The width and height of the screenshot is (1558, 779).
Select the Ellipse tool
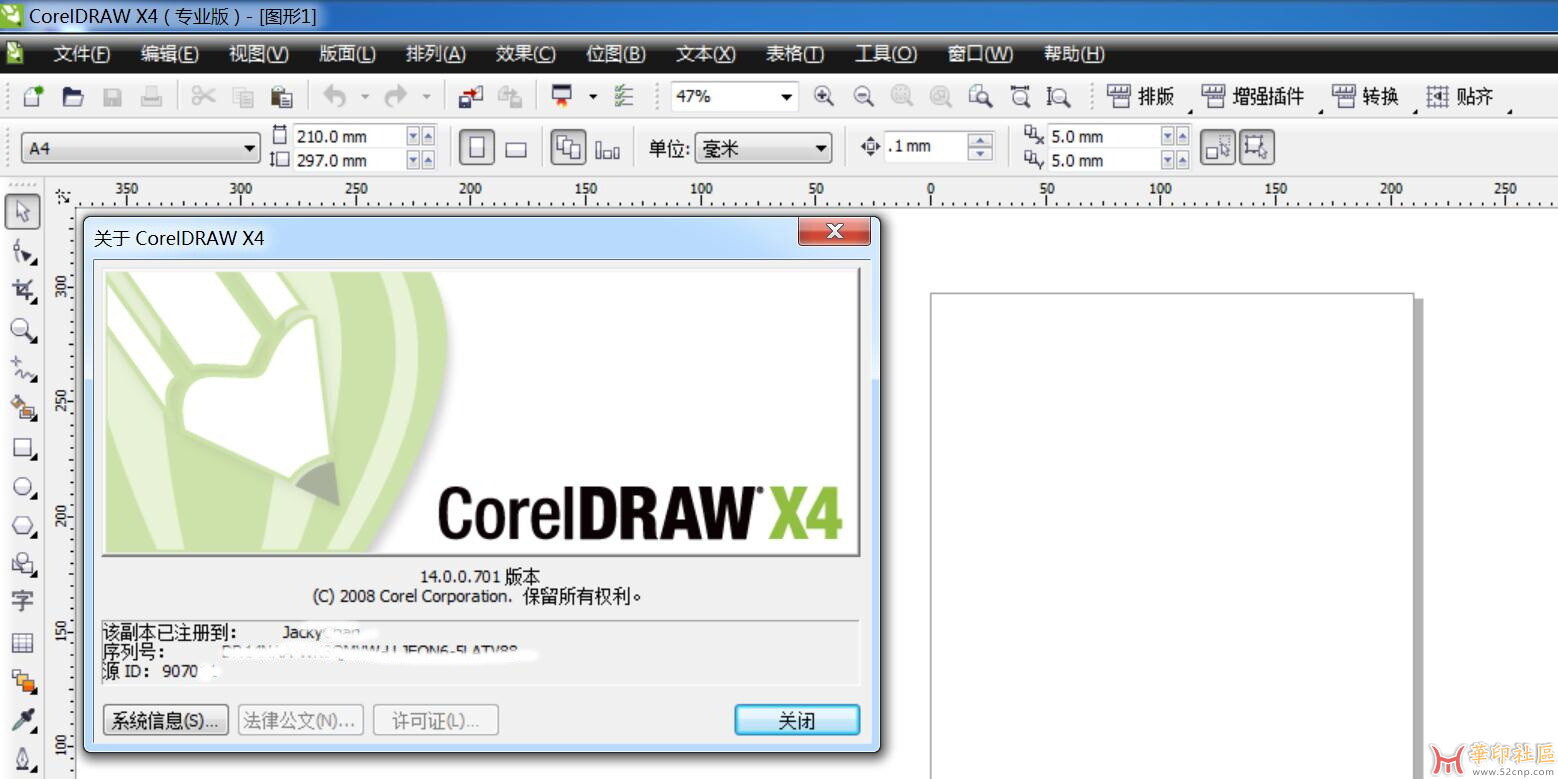tap(23, 486)
